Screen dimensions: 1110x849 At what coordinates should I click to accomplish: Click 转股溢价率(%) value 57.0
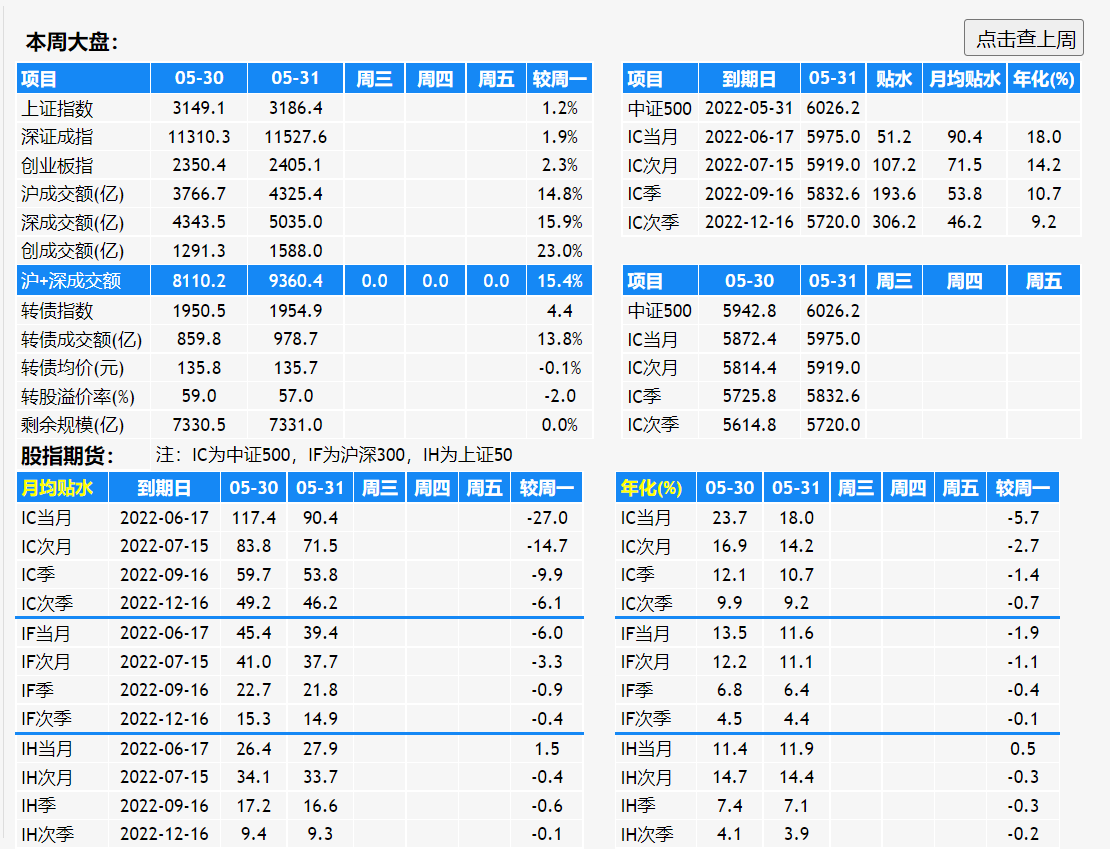(x=295, y=396)
